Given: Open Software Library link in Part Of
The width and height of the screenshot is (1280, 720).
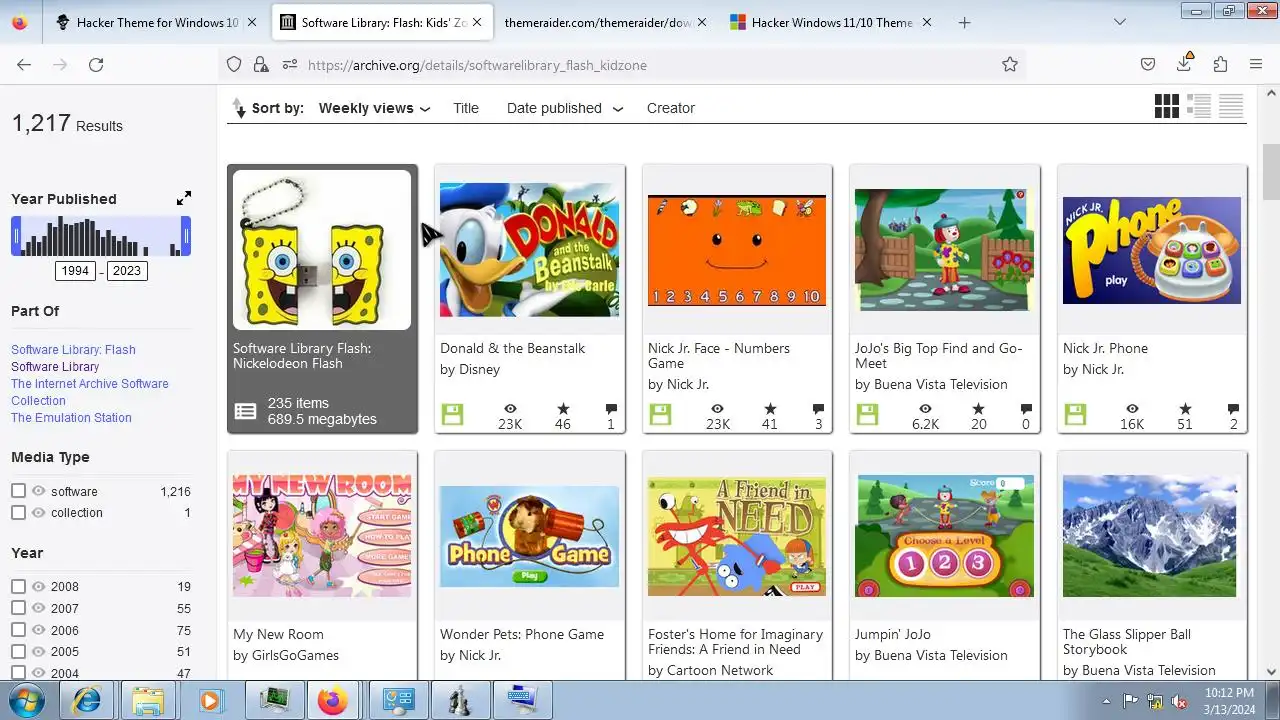Looking at the screenshot, I should [x=55, y=367].
